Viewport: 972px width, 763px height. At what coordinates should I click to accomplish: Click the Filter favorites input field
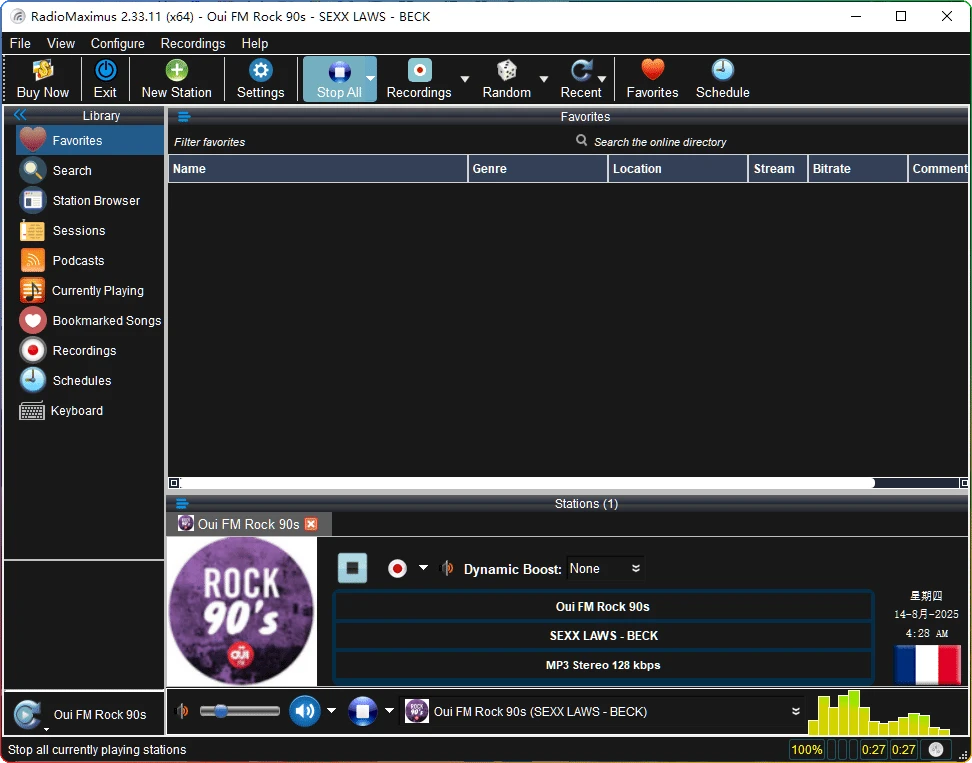point(369,142)
